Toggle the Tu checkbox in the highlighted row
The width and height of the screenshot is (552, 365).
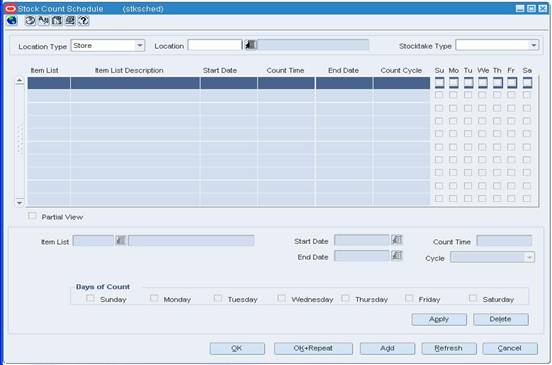[x=468, y=83]
